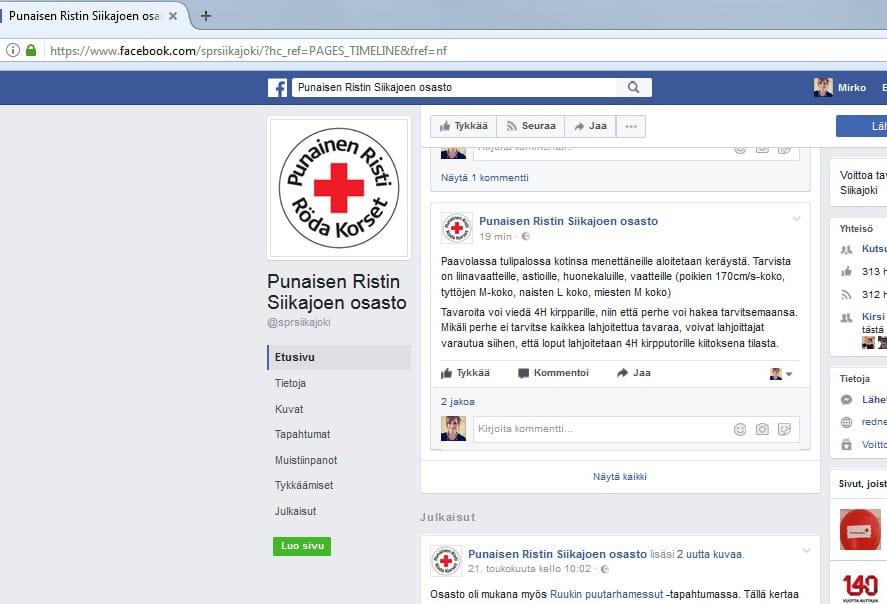The width and height of the screenshot is (887, 604).
Task: Click Jaa on the collection post
Action: (x=634, y=373)
